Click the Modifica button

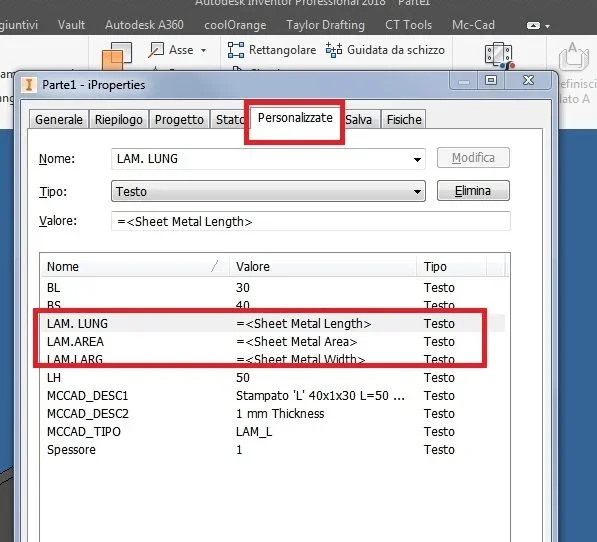tap(473, 158)
